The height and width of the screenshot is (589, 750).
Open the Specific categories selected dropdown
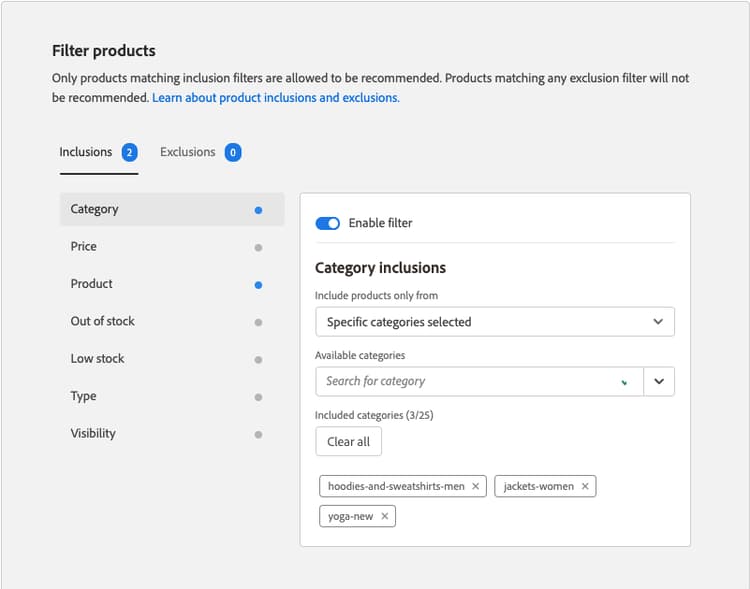494,322
